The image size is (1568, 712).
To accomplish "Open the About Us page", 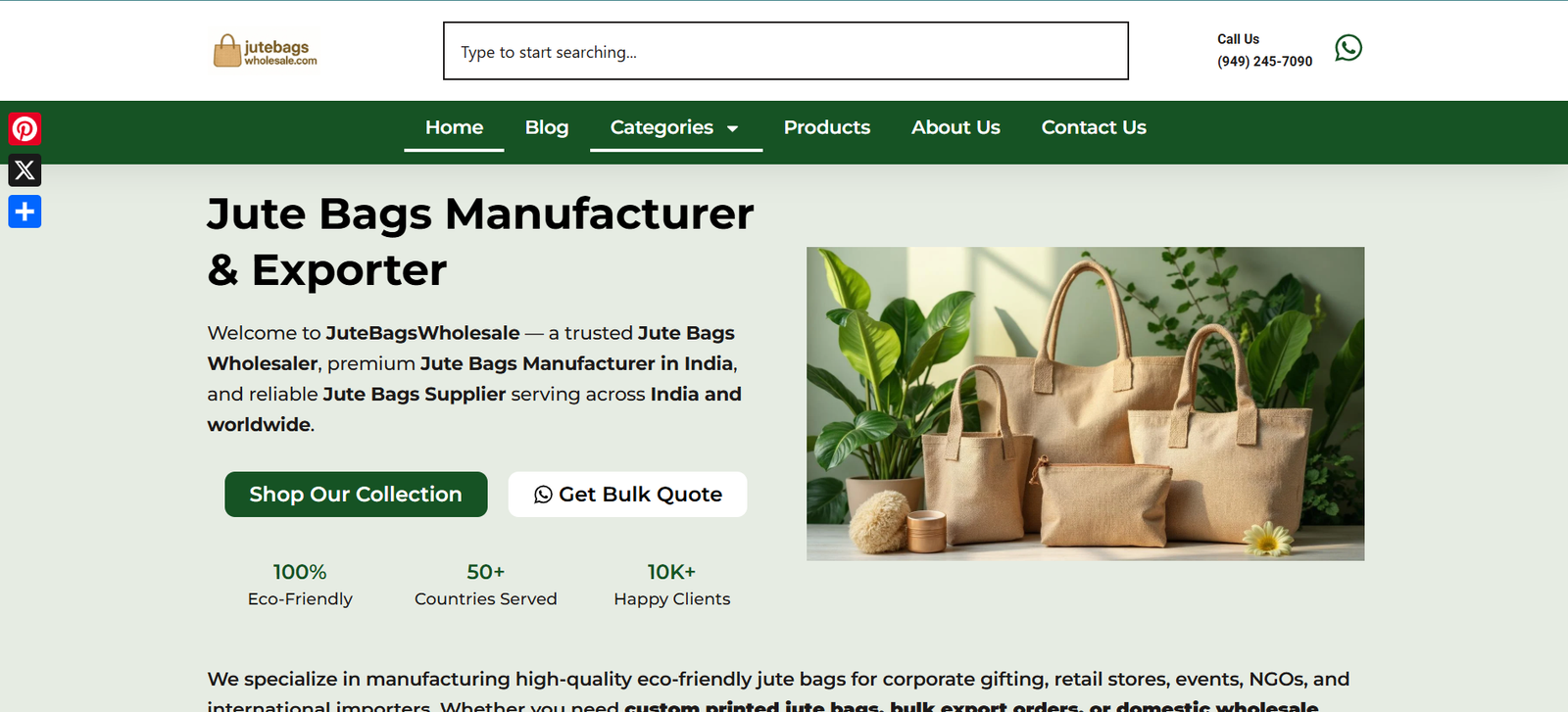I will [955, 127].
